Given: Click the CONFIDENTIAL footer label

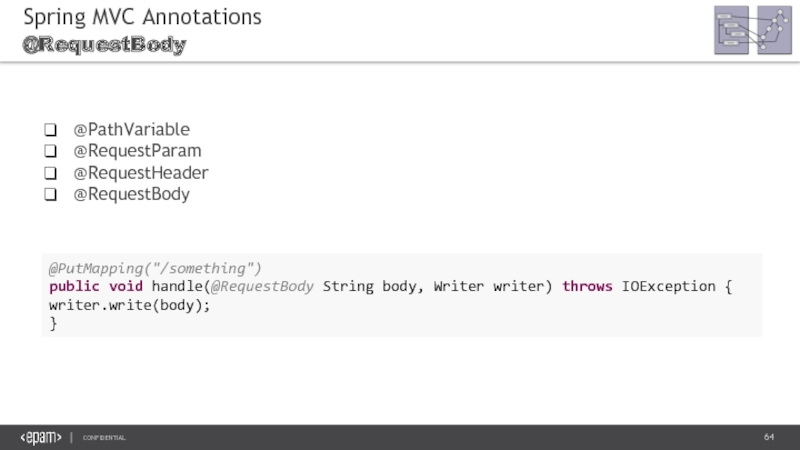Looking at the screenshot, I should coord(104,439).
